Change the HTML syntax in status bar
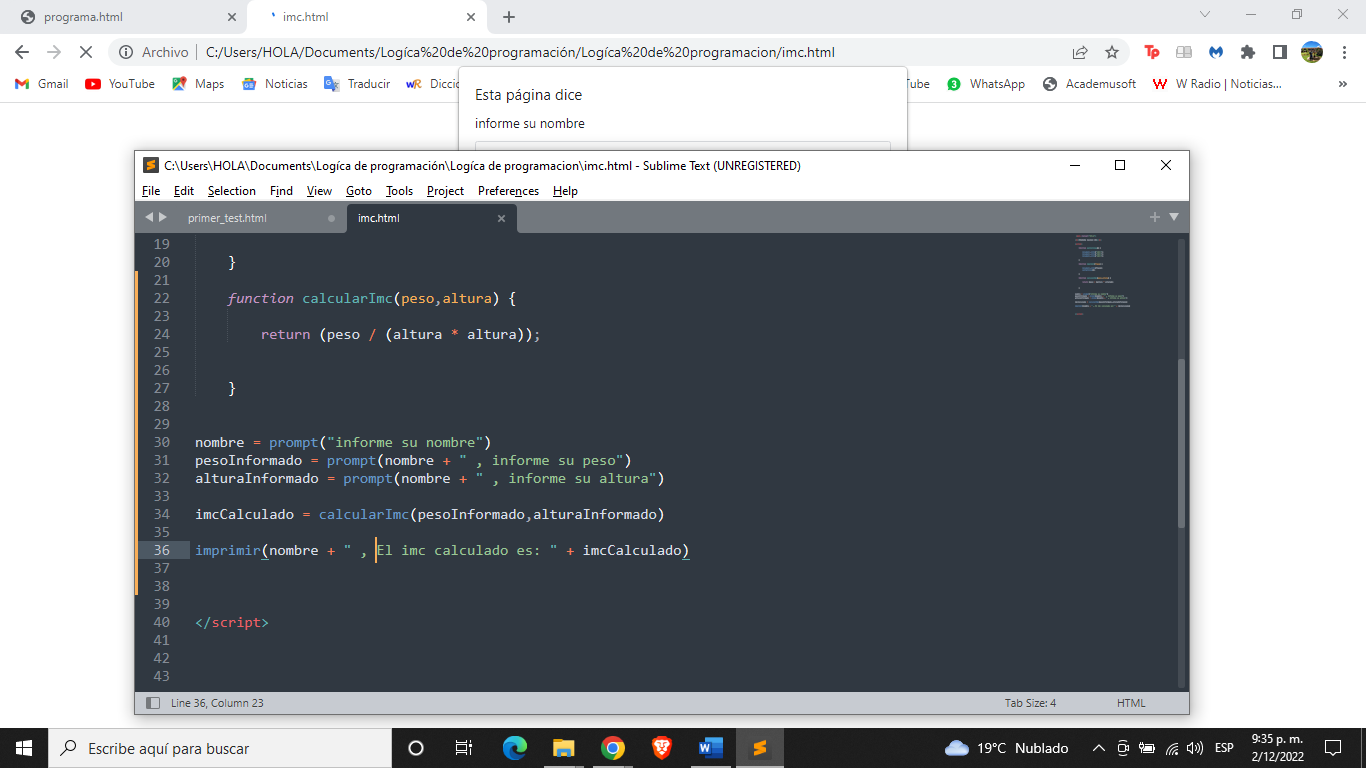The width and height of the screenshot is (1366, 768). [1131, 703]
